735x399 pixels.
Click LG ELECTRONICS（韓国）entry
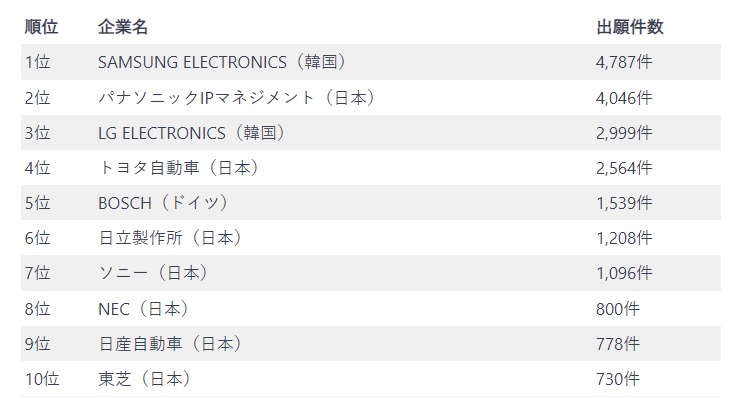pos(191,133)
